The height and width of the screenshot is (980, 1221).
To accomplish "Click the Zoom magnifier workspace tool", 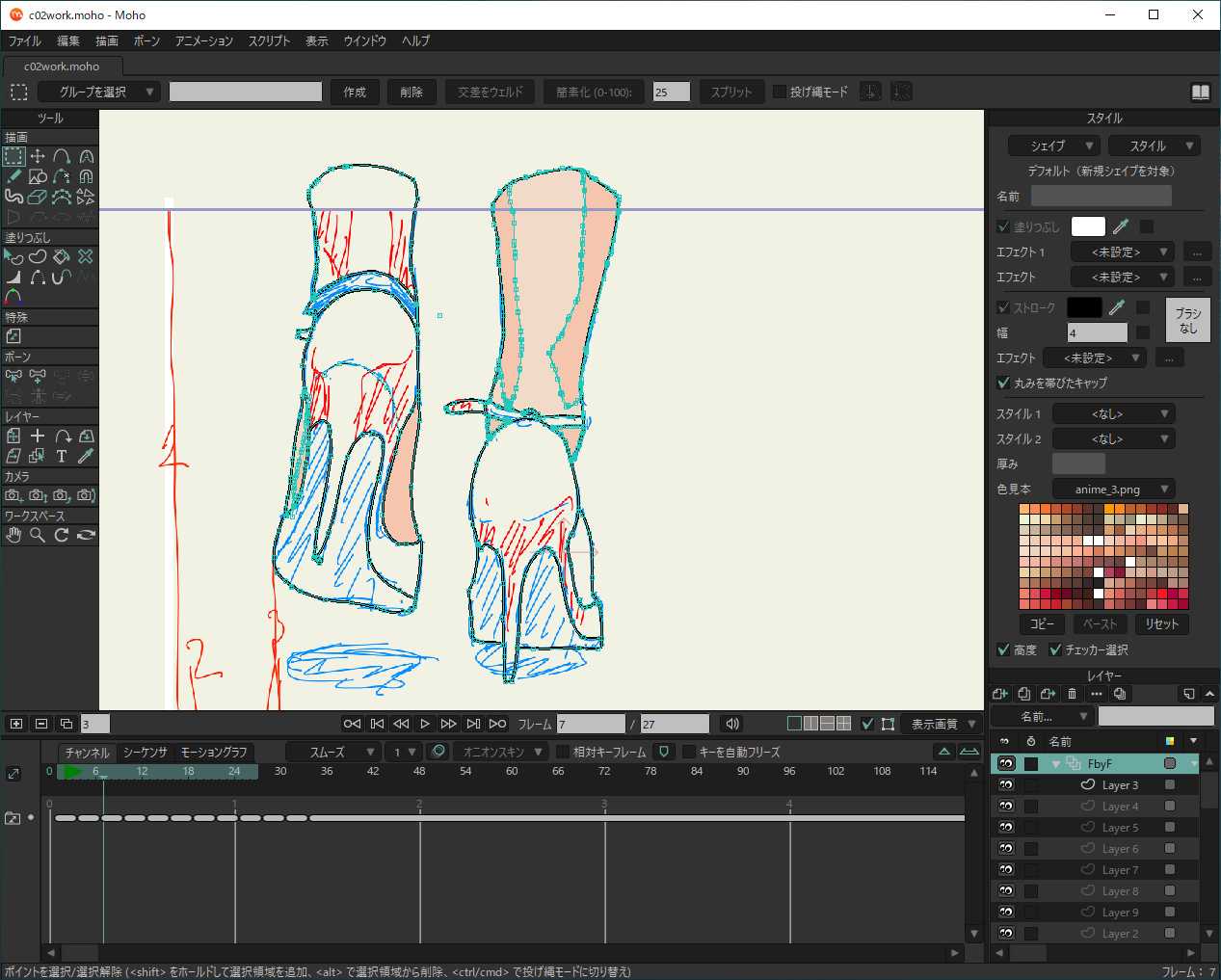I will (x=38, y=535).
